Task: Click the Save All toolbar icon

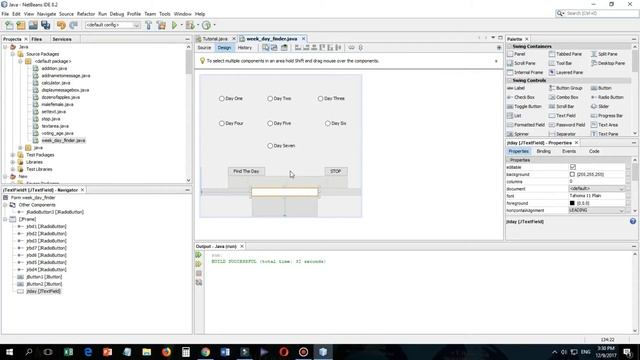Action: coord(45,25)
